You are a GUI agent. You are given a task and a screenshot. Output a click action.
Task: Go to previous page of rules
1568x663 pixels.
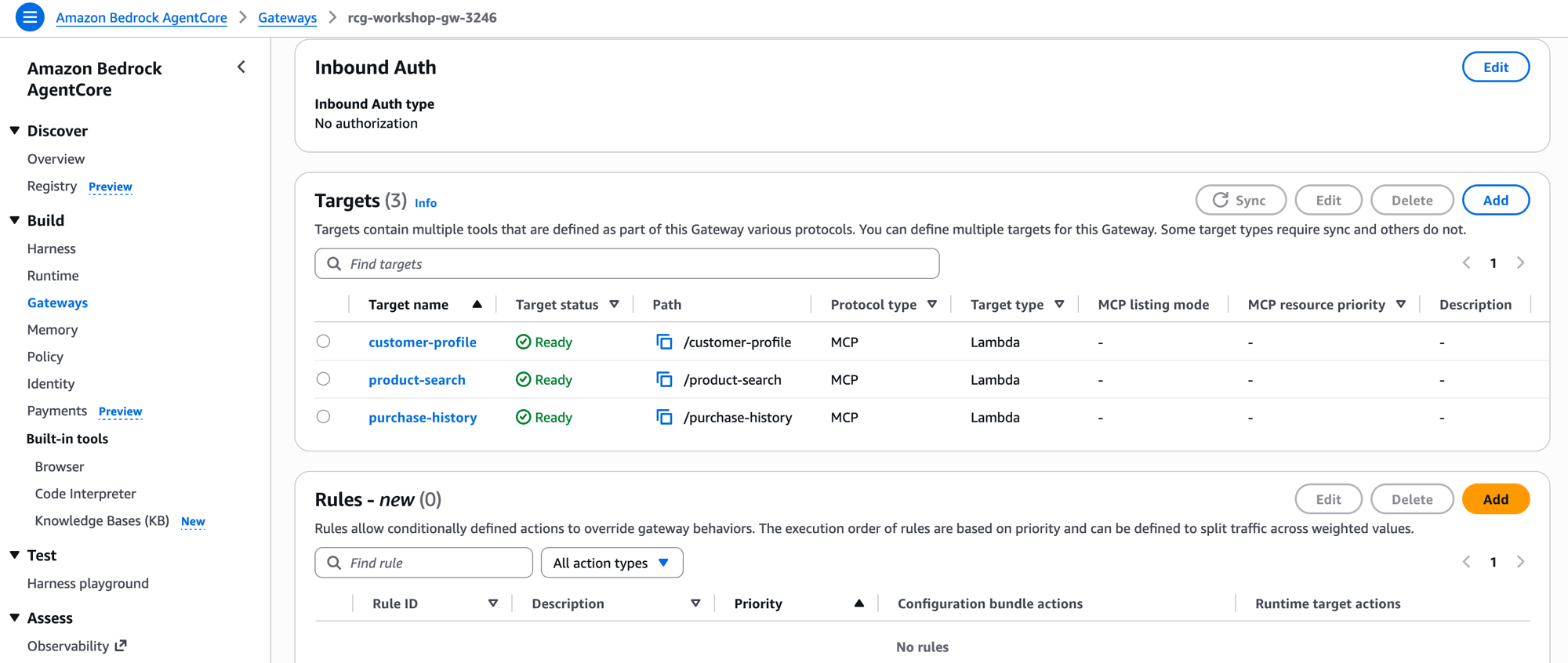pyautogui.click(x=1466, y=562)
